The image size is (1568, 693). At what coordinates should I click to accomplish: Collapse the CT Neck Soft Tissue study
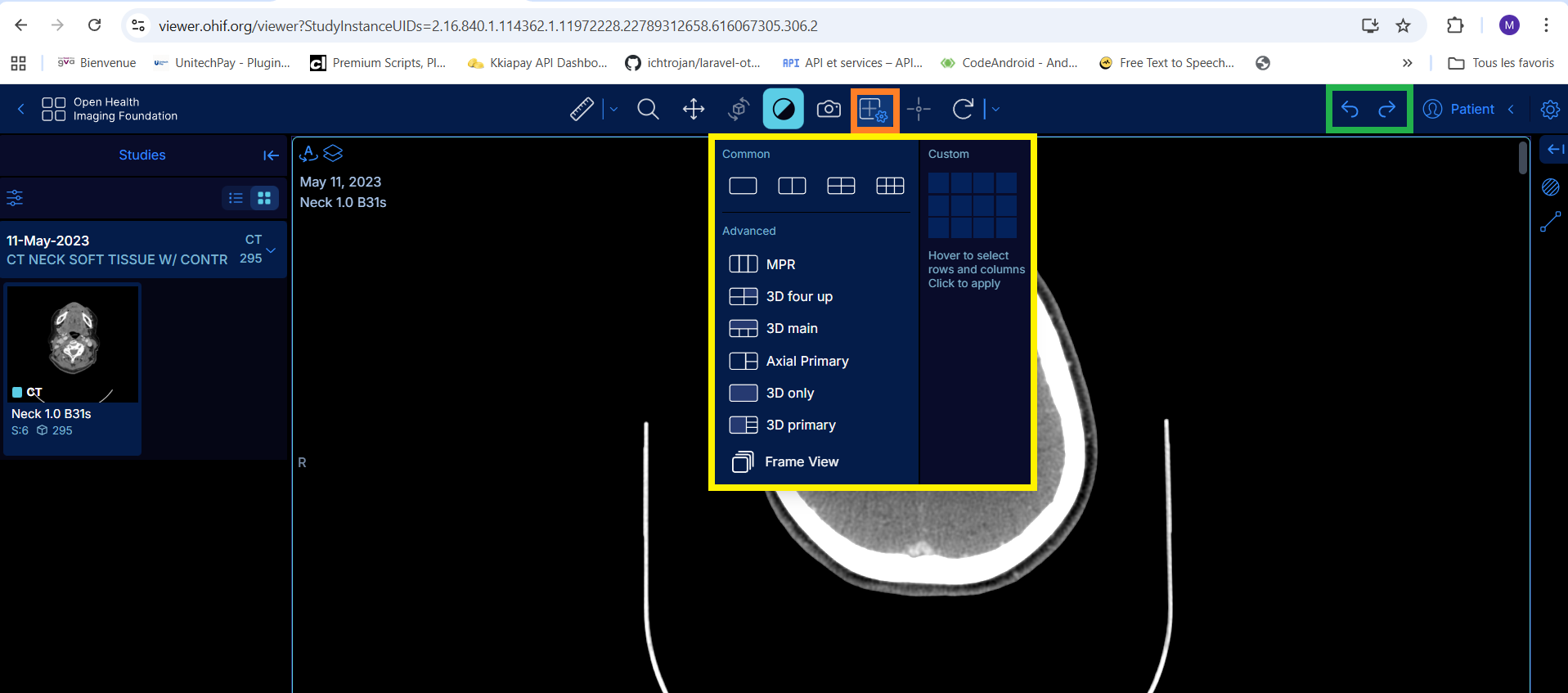coord(271,250)
